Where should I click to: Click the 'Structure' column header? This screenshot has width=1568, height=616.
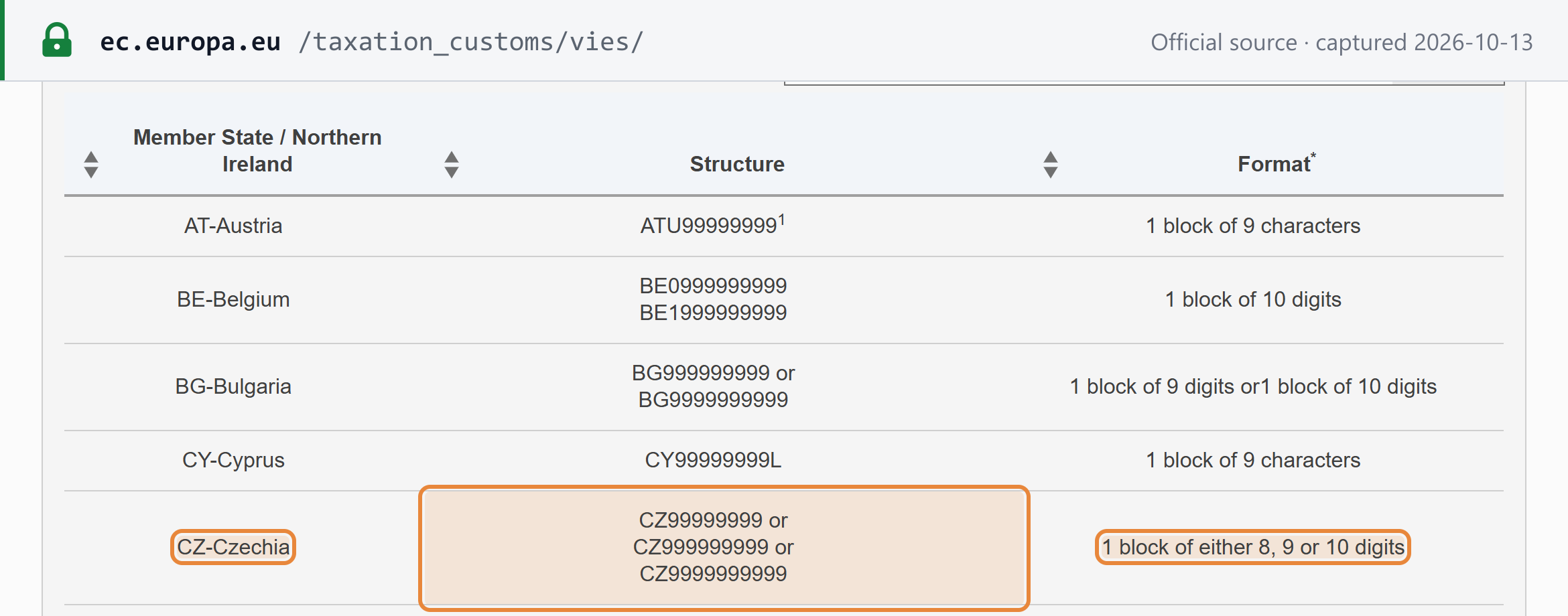point(737,164)
